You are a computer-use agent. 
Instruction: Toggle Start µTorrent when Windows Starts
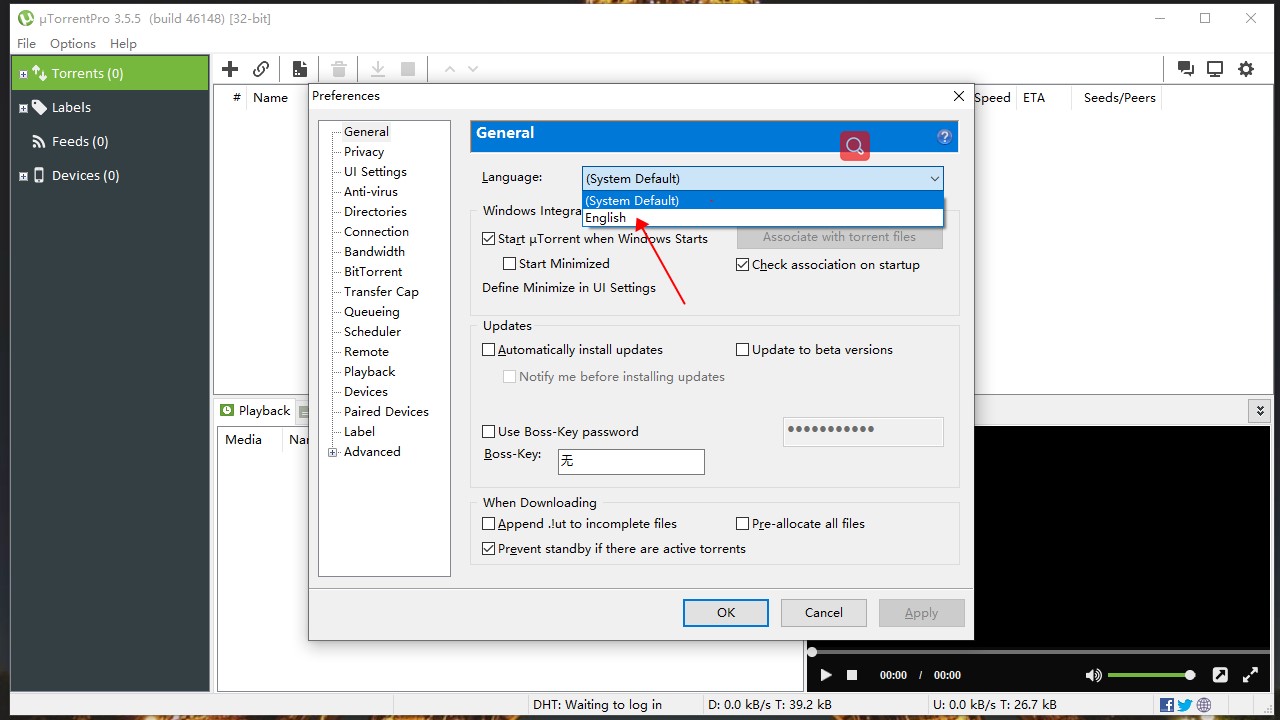(488, 239)
